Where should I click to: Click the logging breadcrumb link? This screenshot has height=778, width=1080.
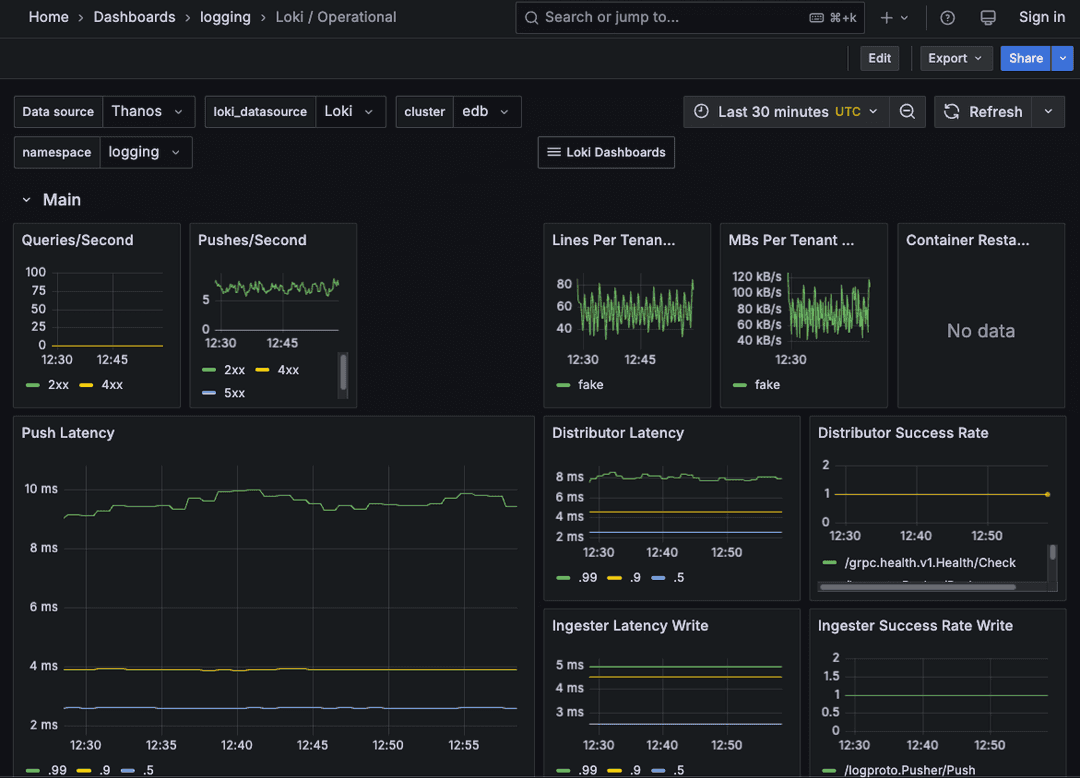pos(225,17)
